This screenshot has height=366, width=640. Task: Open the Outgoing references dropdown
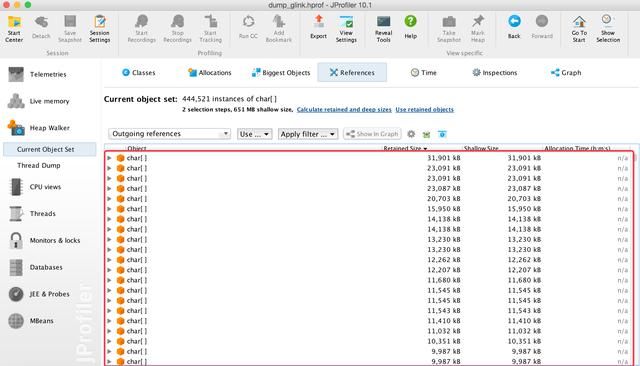click(169, 134)
